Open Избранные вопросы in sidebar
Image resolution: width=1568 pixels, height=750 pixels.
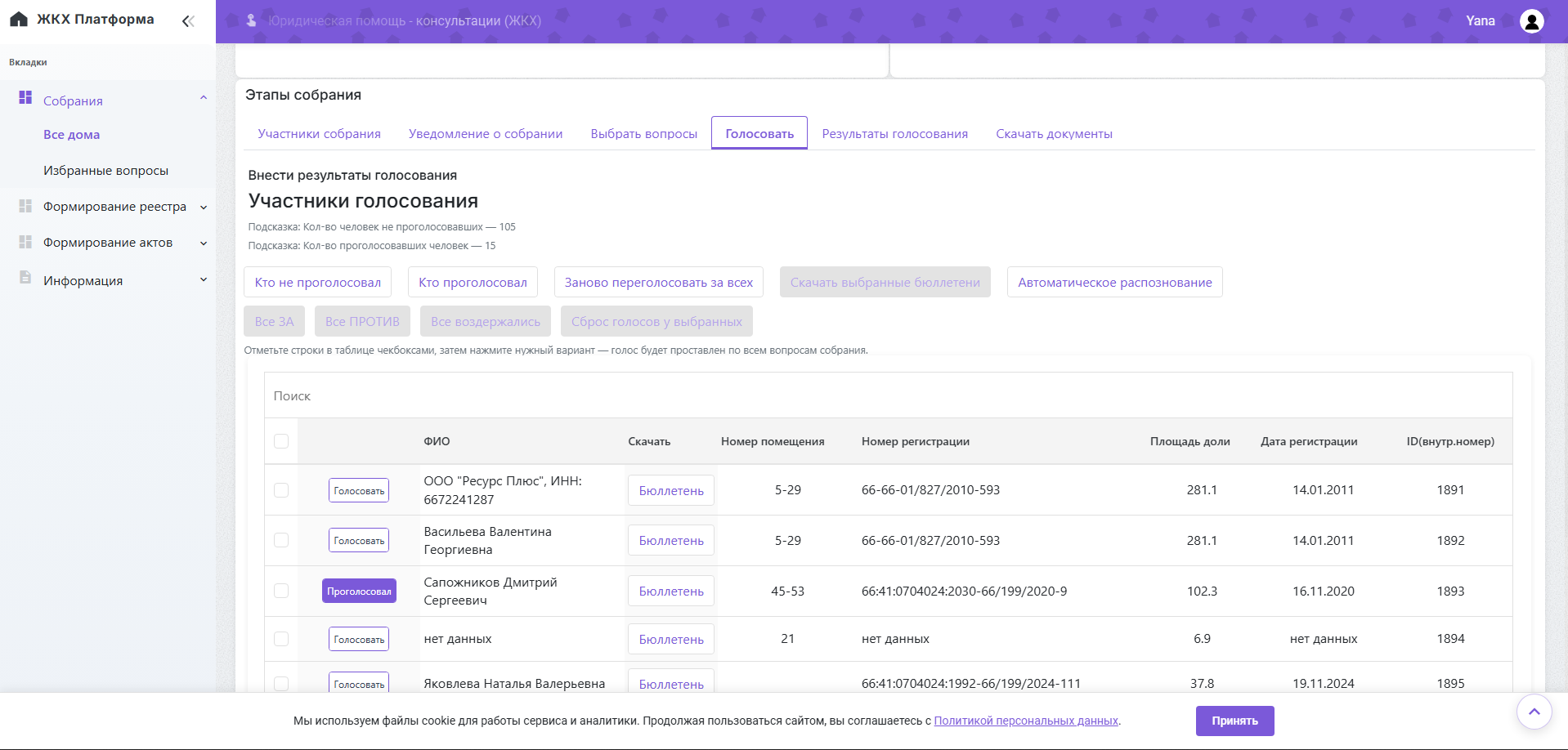(x=105, y=171)
